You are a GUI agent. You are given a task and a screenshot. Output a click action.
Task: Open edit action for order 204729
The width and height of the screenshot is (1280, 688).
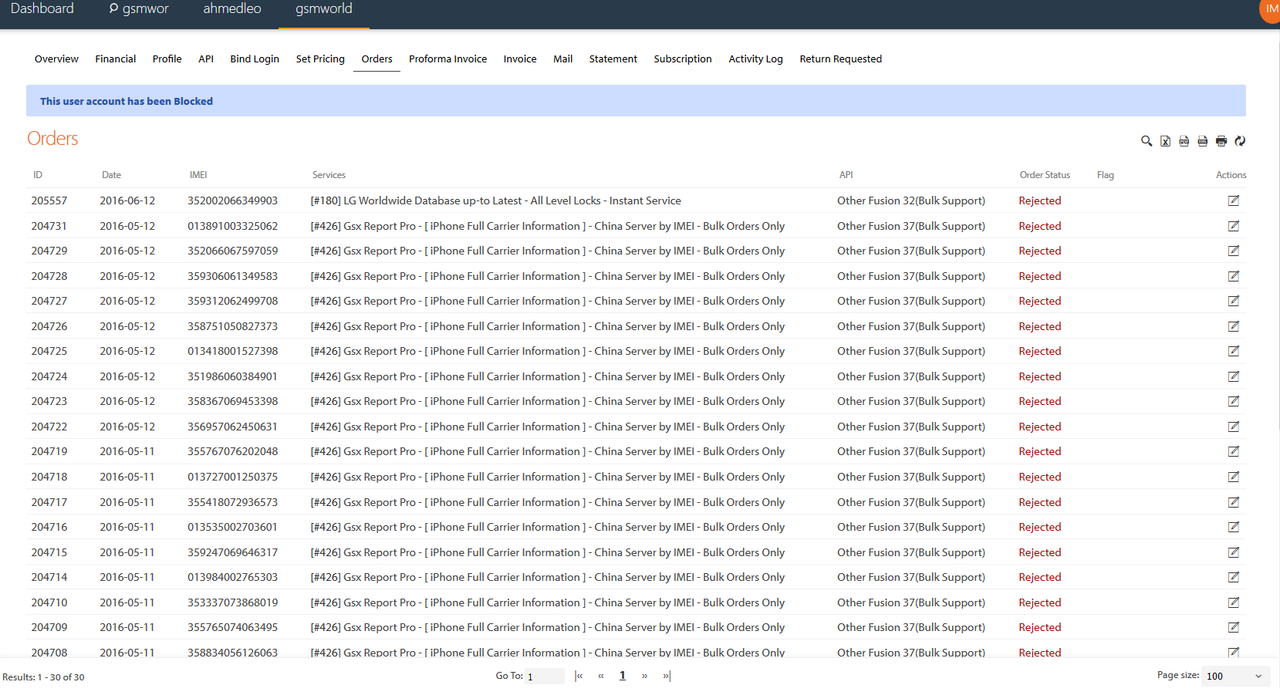(x=1233, y=250)
